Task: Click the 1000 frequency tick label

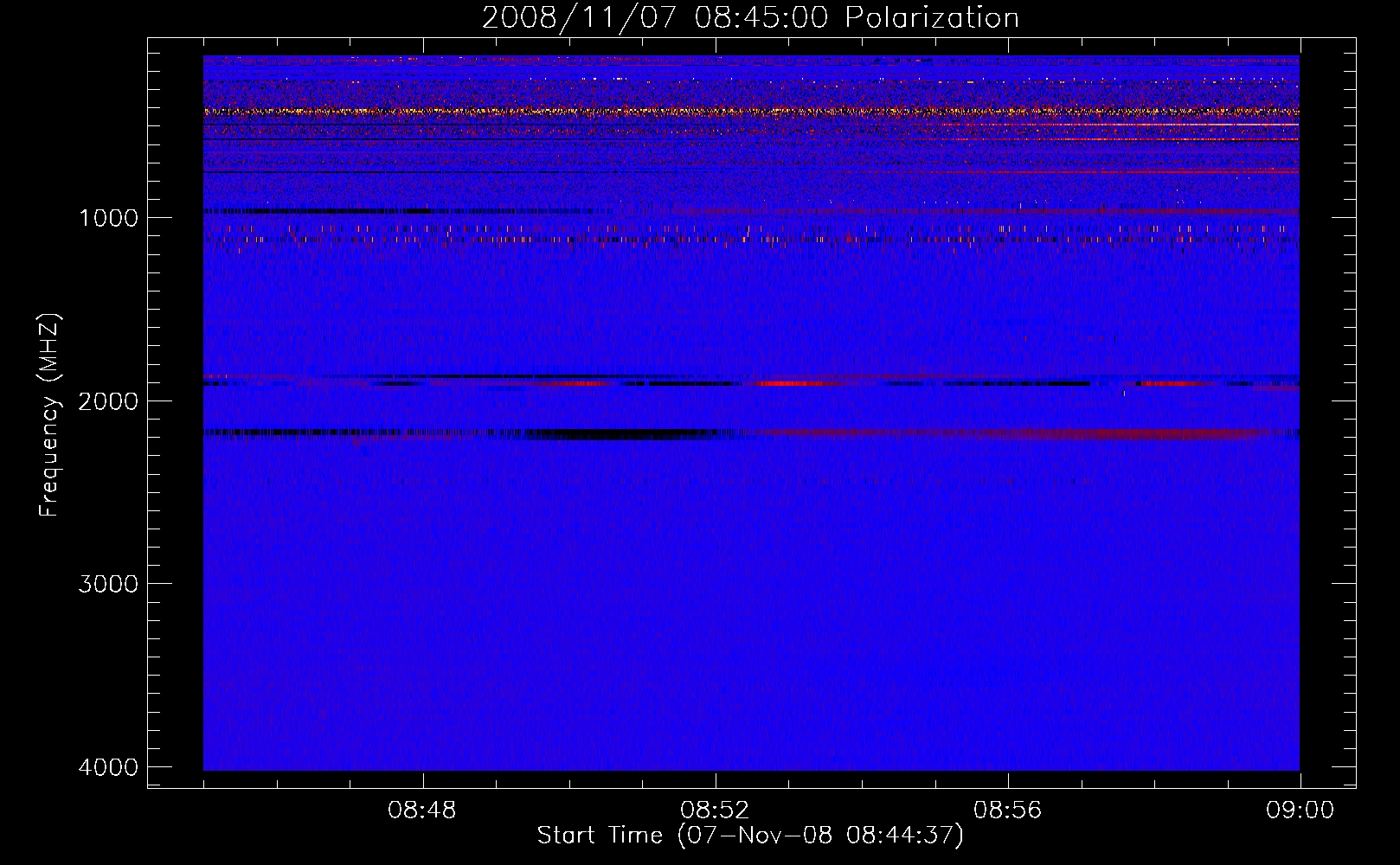Action: (108, 218)
